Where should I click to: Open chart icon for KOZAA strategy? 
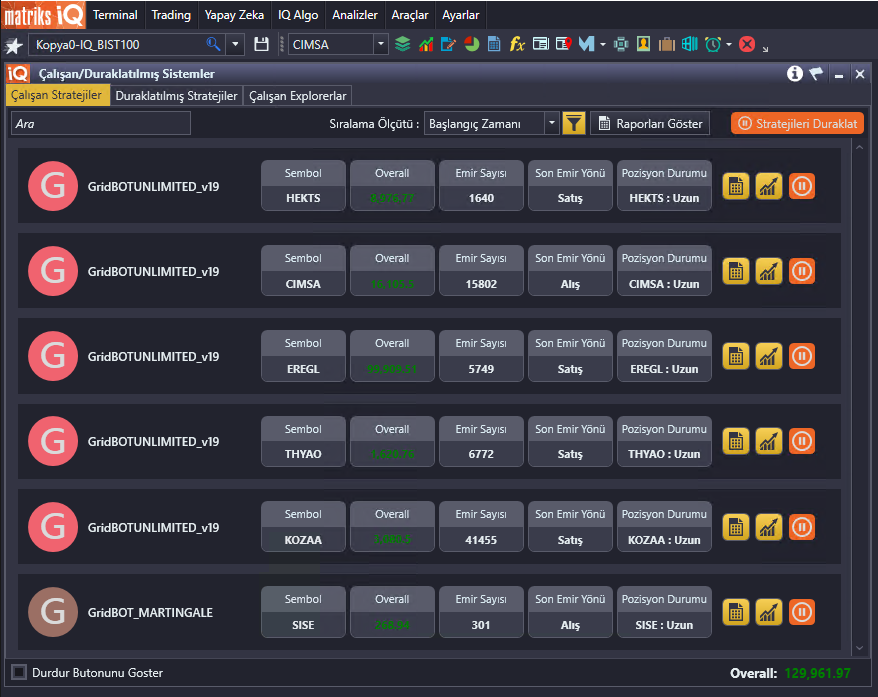point(769,527)
